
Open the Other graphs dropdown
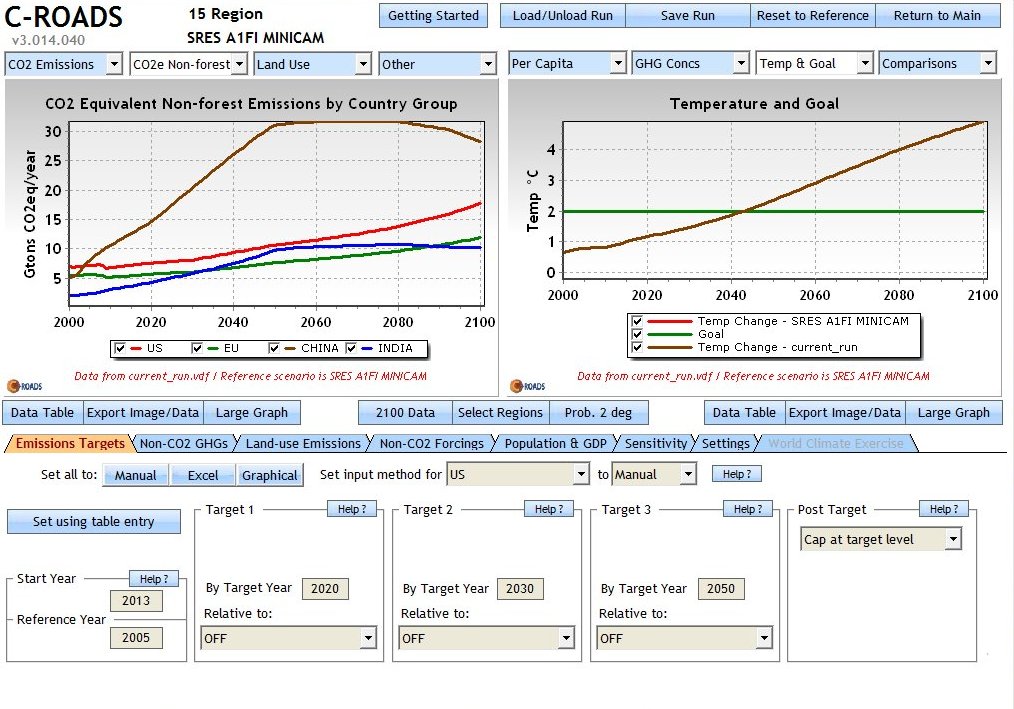[x=437, y=64]
